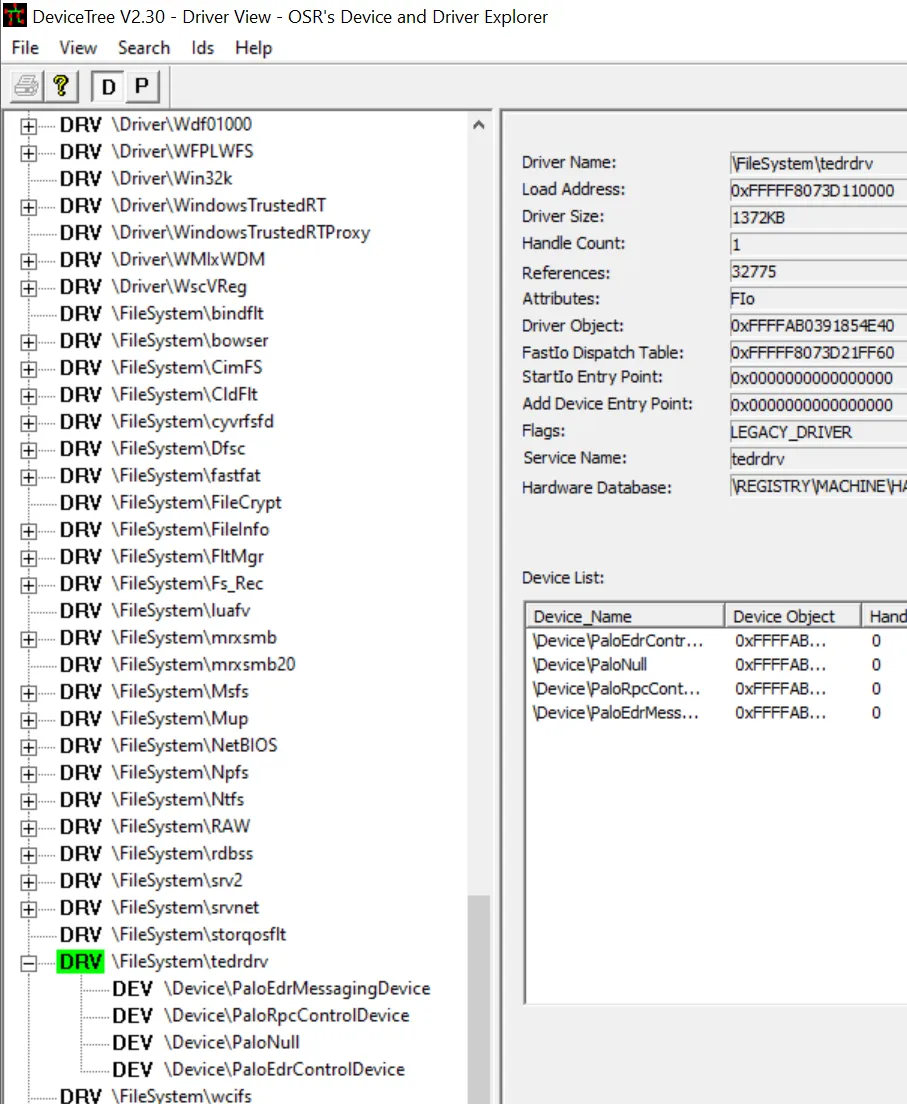Click DRV icon next to \FileSystem\Ntfs

coord(80,800)
